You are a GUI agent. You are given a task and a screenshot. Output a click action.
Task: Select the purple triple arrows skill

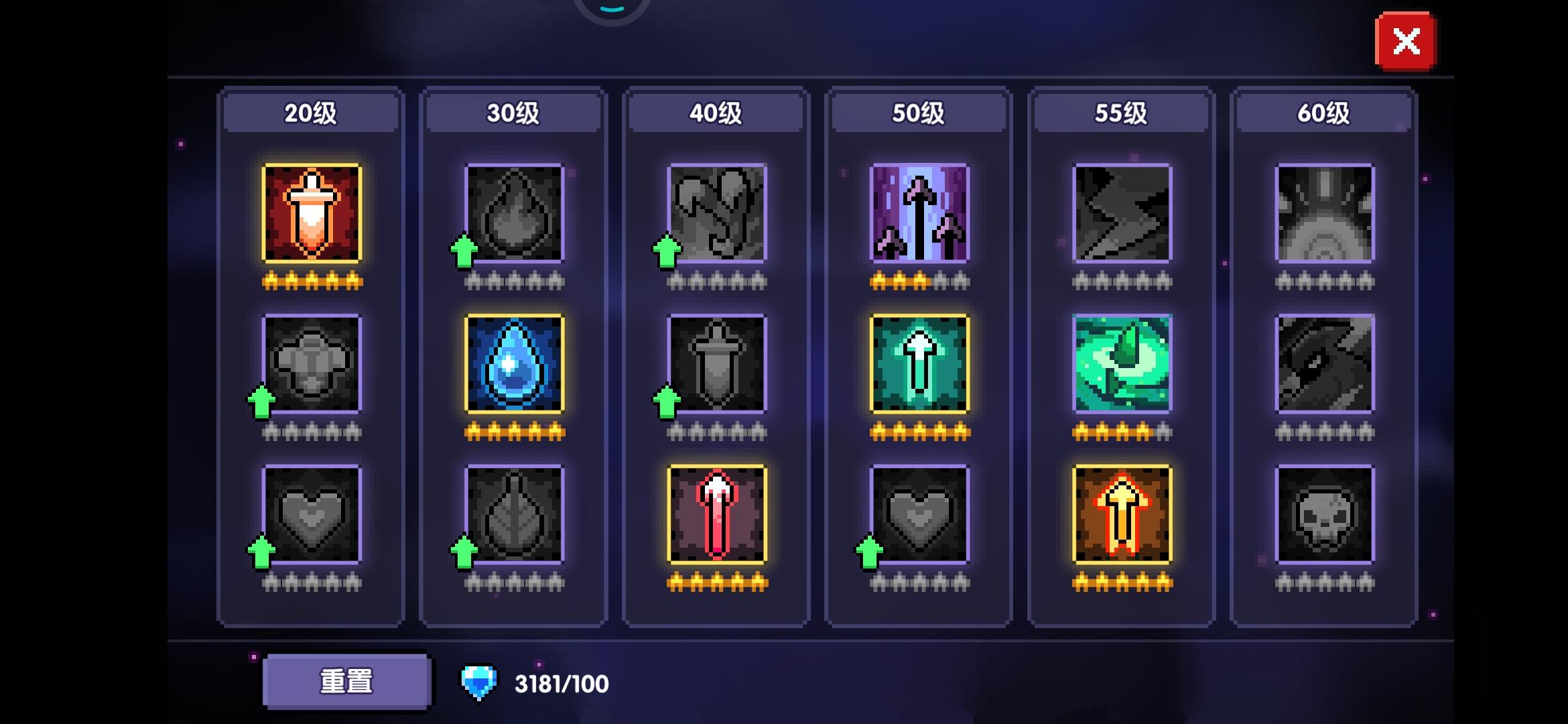click(919, 213)
